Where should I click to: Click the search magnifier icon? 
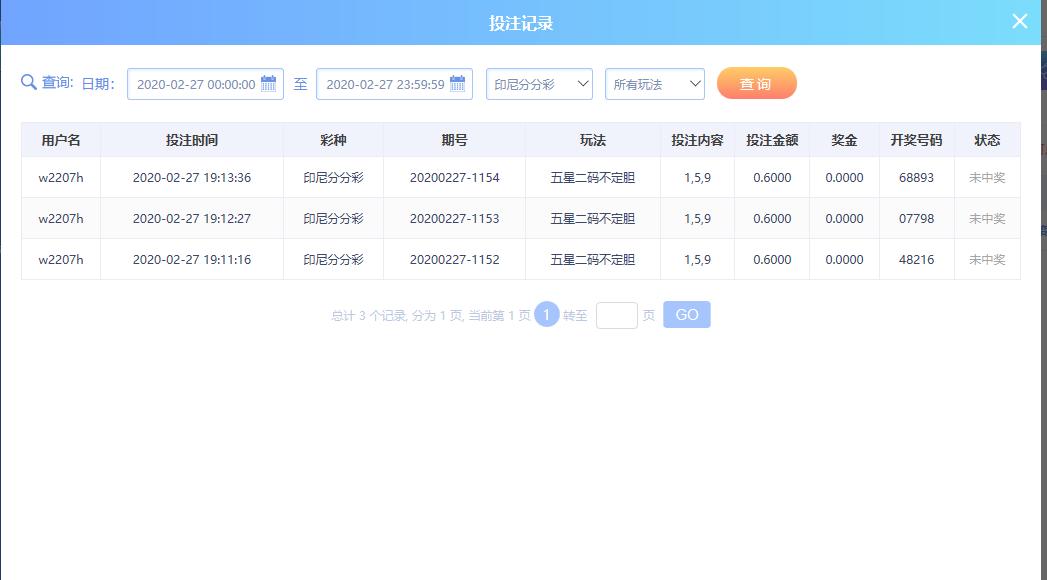tap(29, 82)
